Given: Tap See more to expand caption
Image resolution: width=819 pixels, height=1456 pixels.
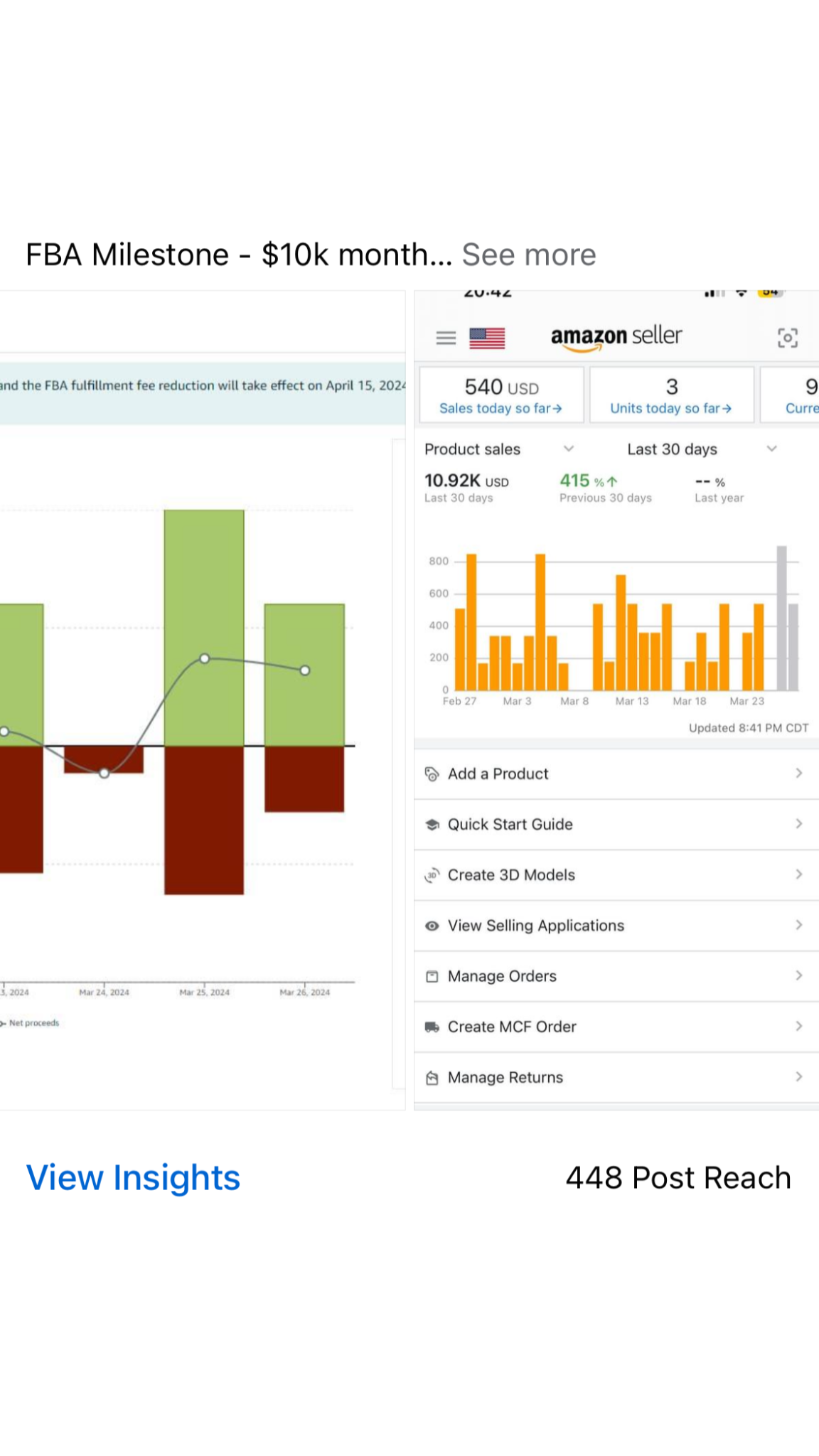Looking at the screenshot, I should point(529,255).
